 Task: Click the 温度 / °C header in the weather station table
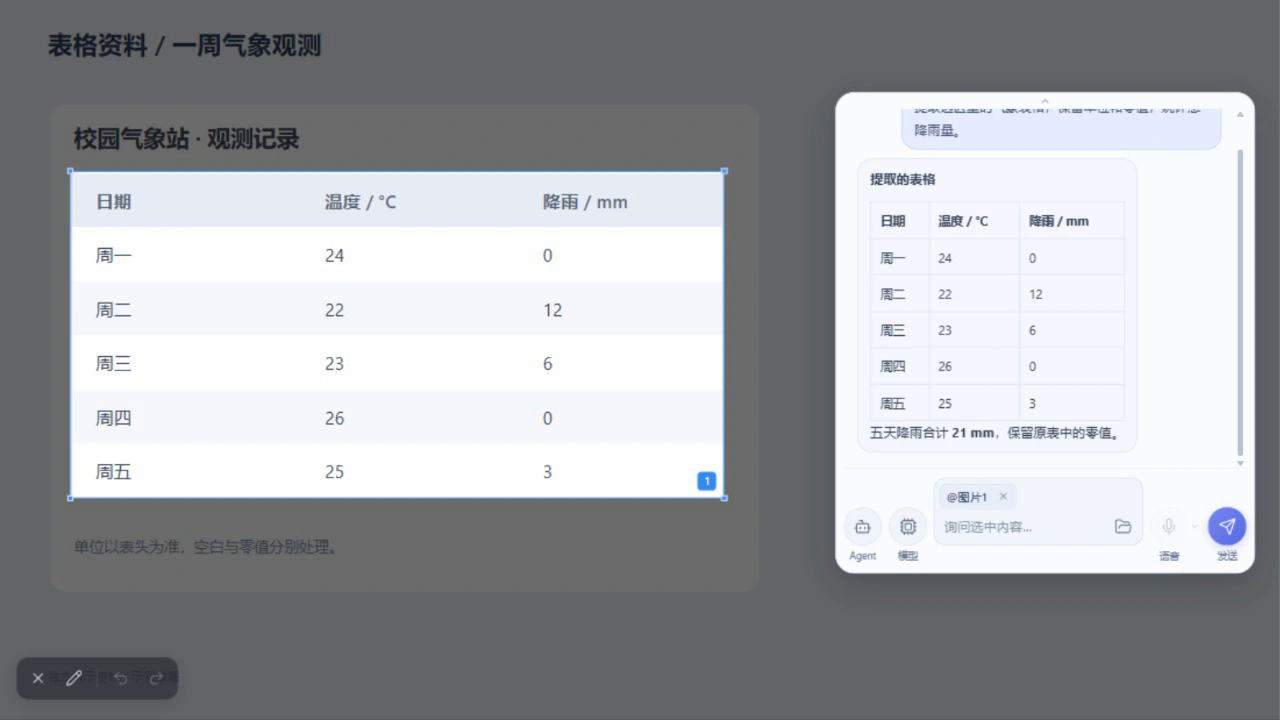point(360,202)
